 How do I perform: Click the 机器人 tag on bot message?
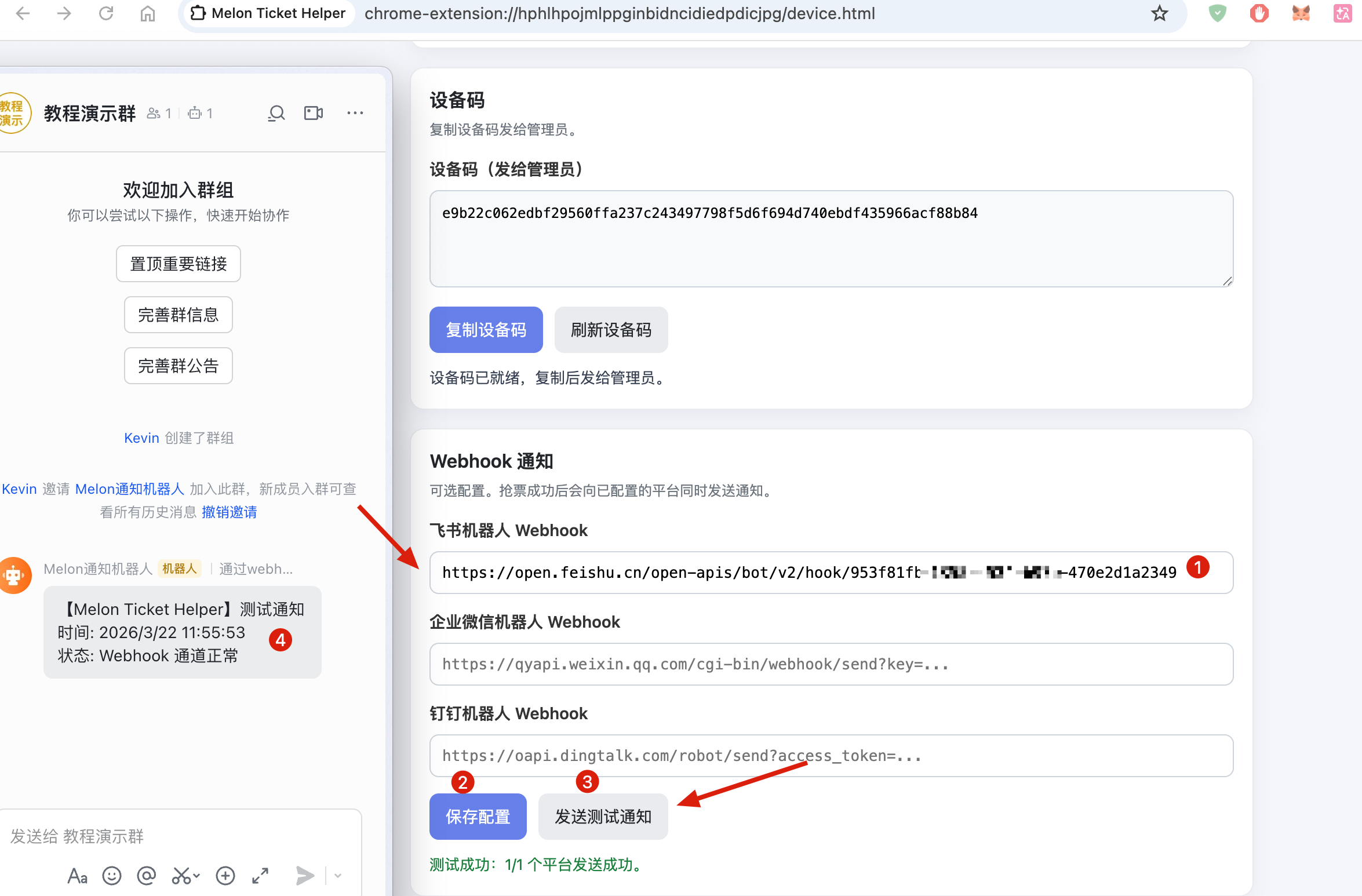point(180,569)
